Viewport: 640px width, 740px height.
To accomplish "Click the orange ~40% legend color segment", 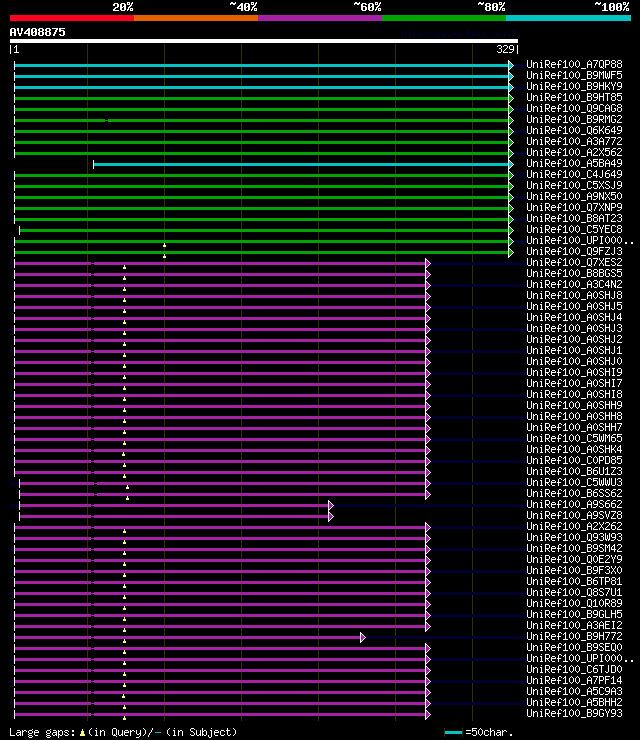I will (196, 18).
